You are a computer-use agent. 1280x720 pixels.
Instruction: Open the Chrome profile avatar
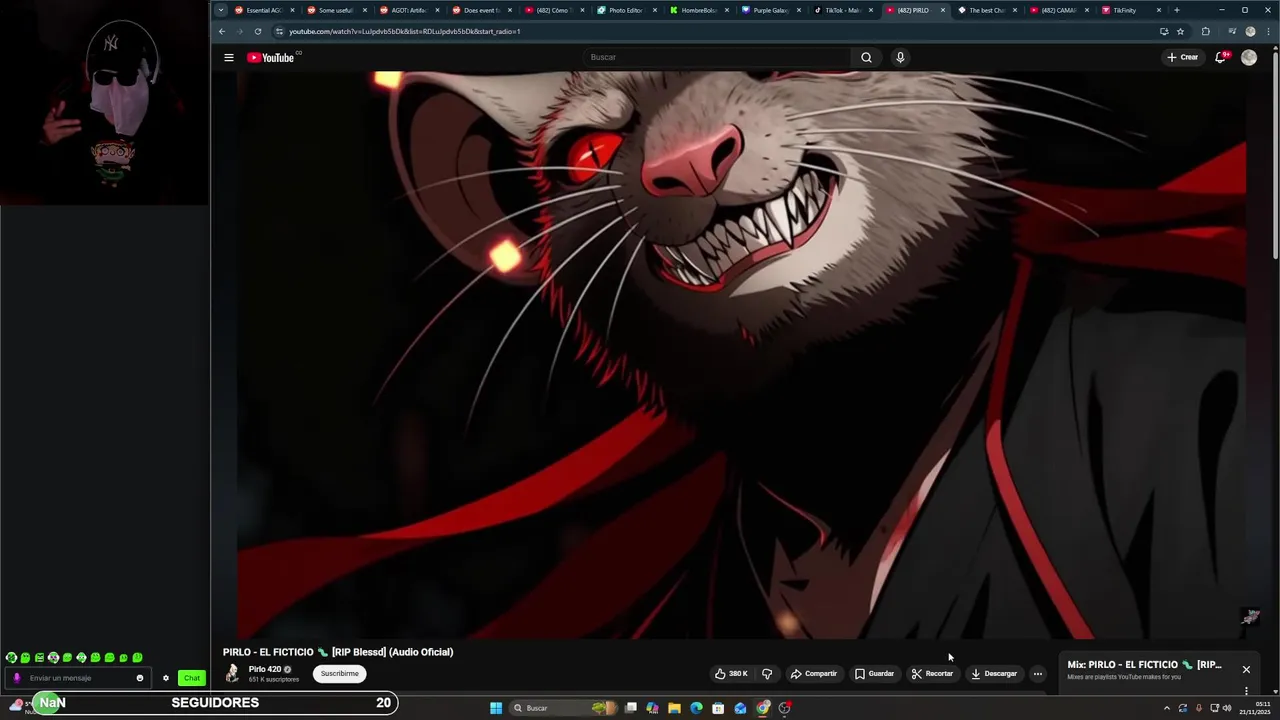click(x=1250, y=31)
